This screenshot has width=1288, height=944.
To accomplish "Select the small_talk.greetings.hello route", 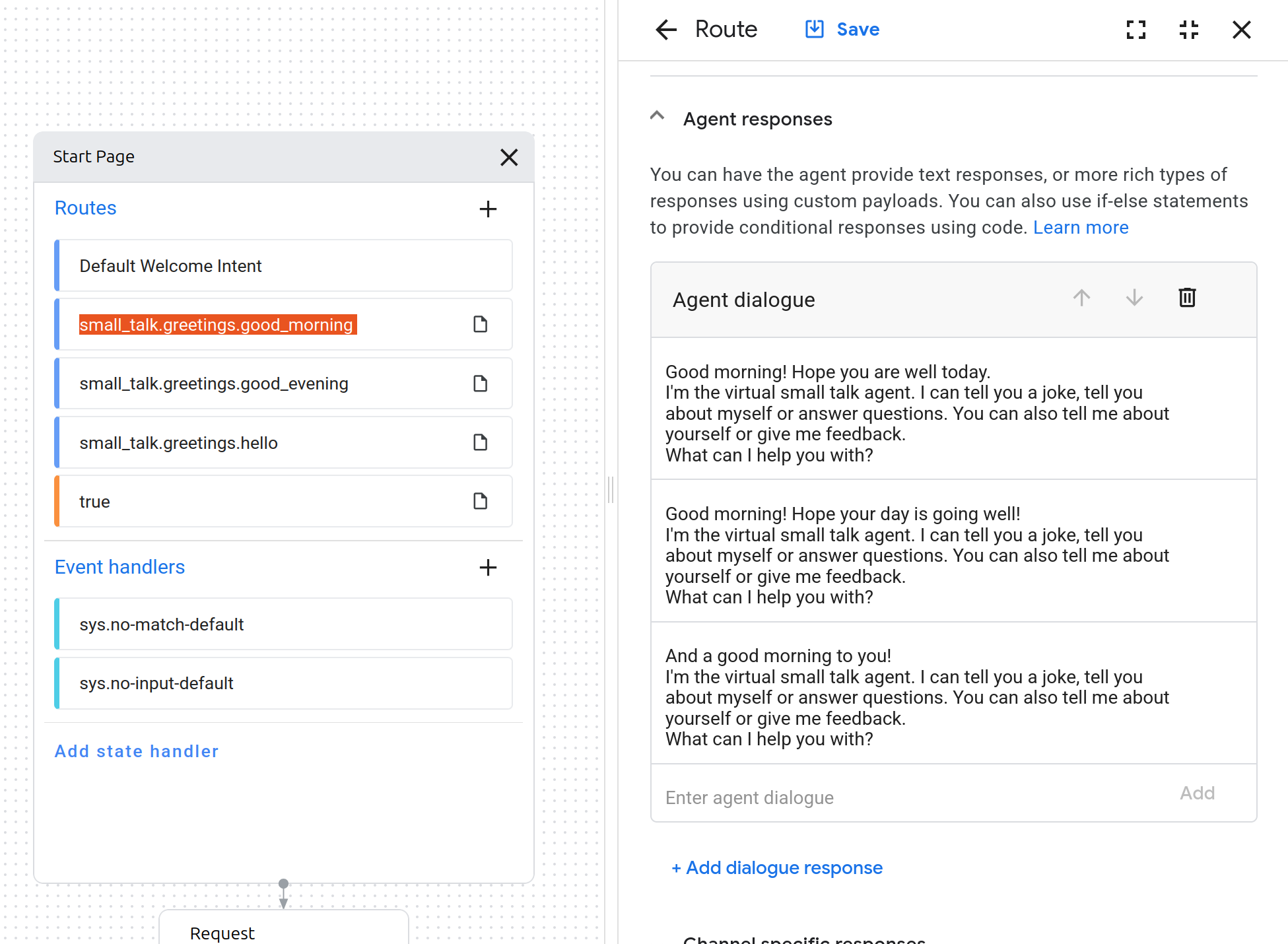I will [264, 443].
